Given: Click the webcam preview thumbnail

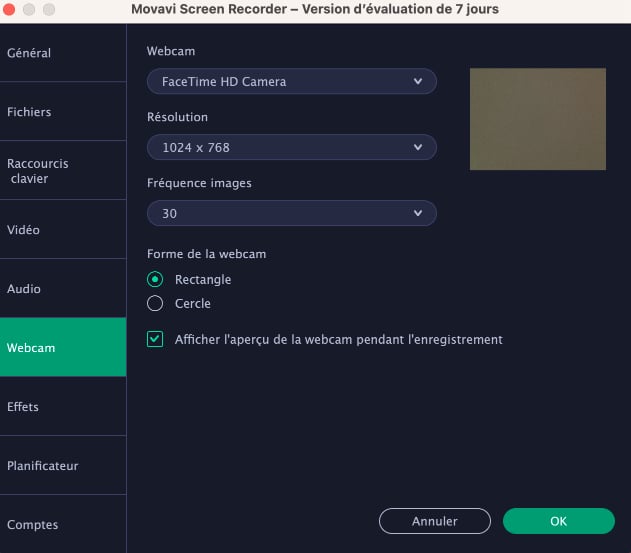Looking at the screenshot, I should 538,119.
